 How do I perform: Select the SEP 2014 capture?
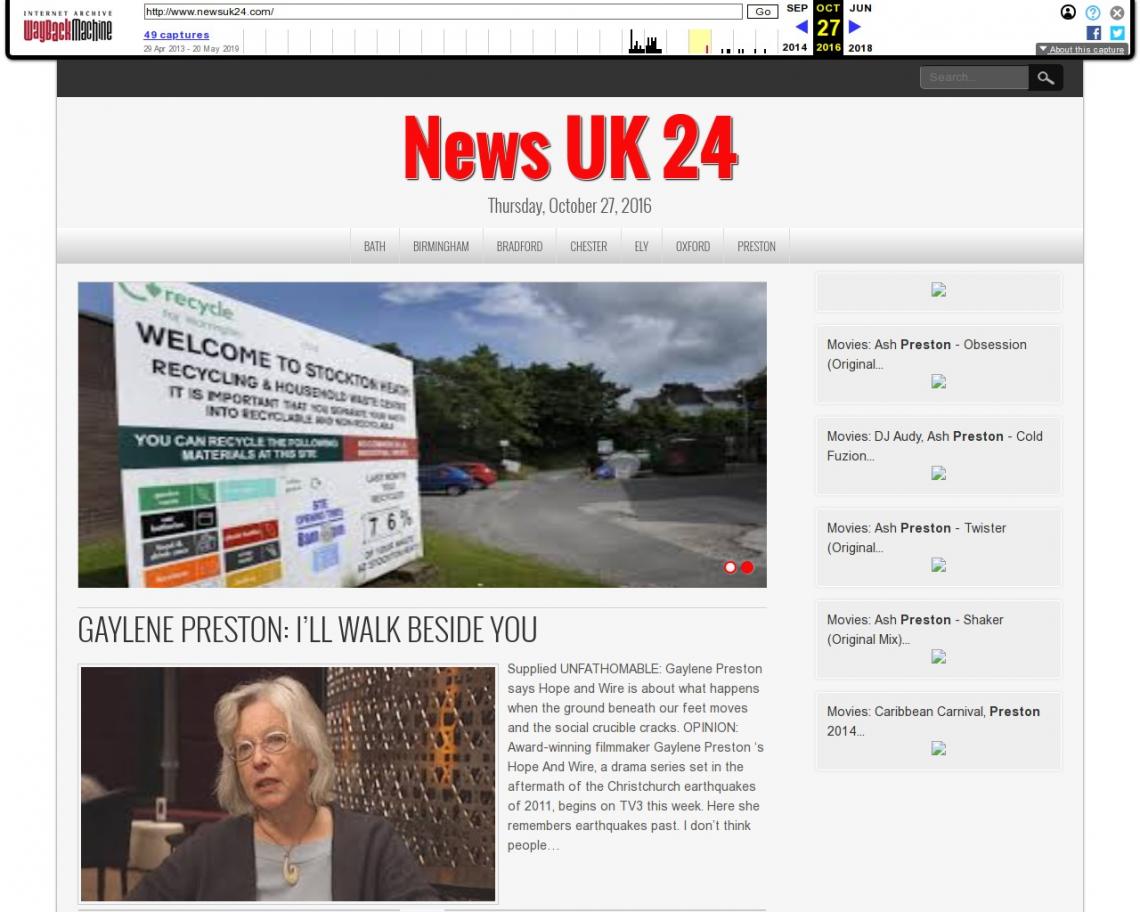(x=796, y=28)
